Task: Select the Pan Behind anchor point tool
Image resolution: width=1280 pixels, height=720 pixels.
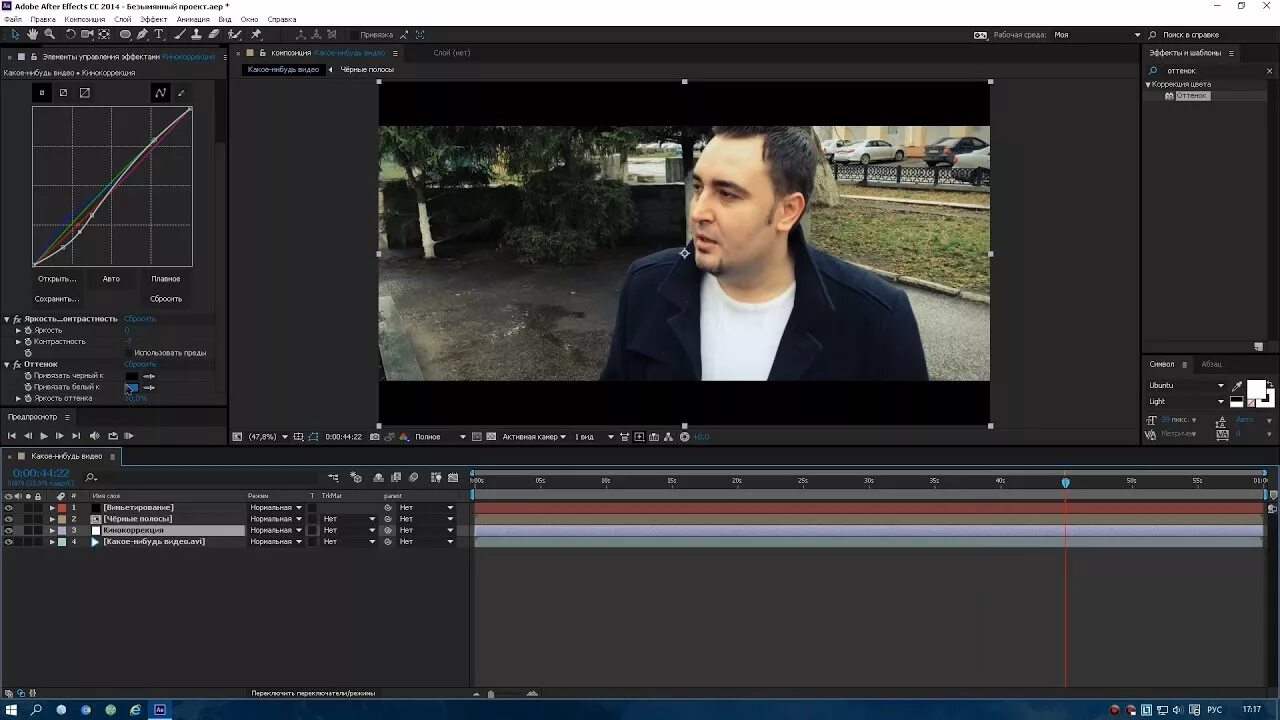Action: pos(104,34)
